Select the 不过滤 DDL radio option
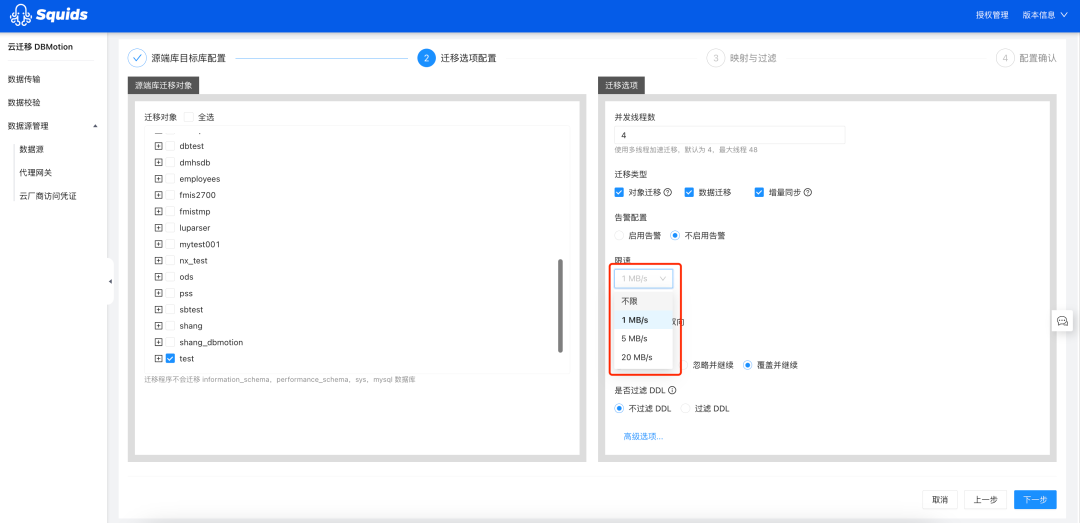The image size is (1080, 523). click(619, 408)
